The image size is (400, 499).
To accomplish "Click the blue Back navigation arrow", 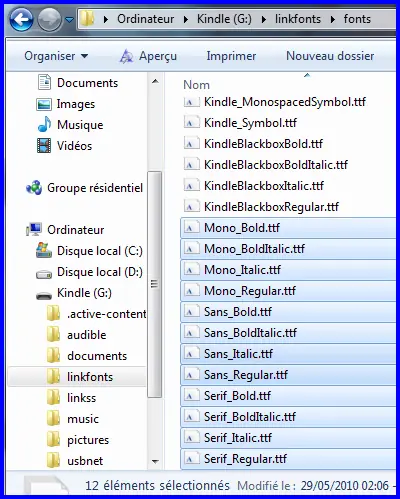I will pos(22,20).
